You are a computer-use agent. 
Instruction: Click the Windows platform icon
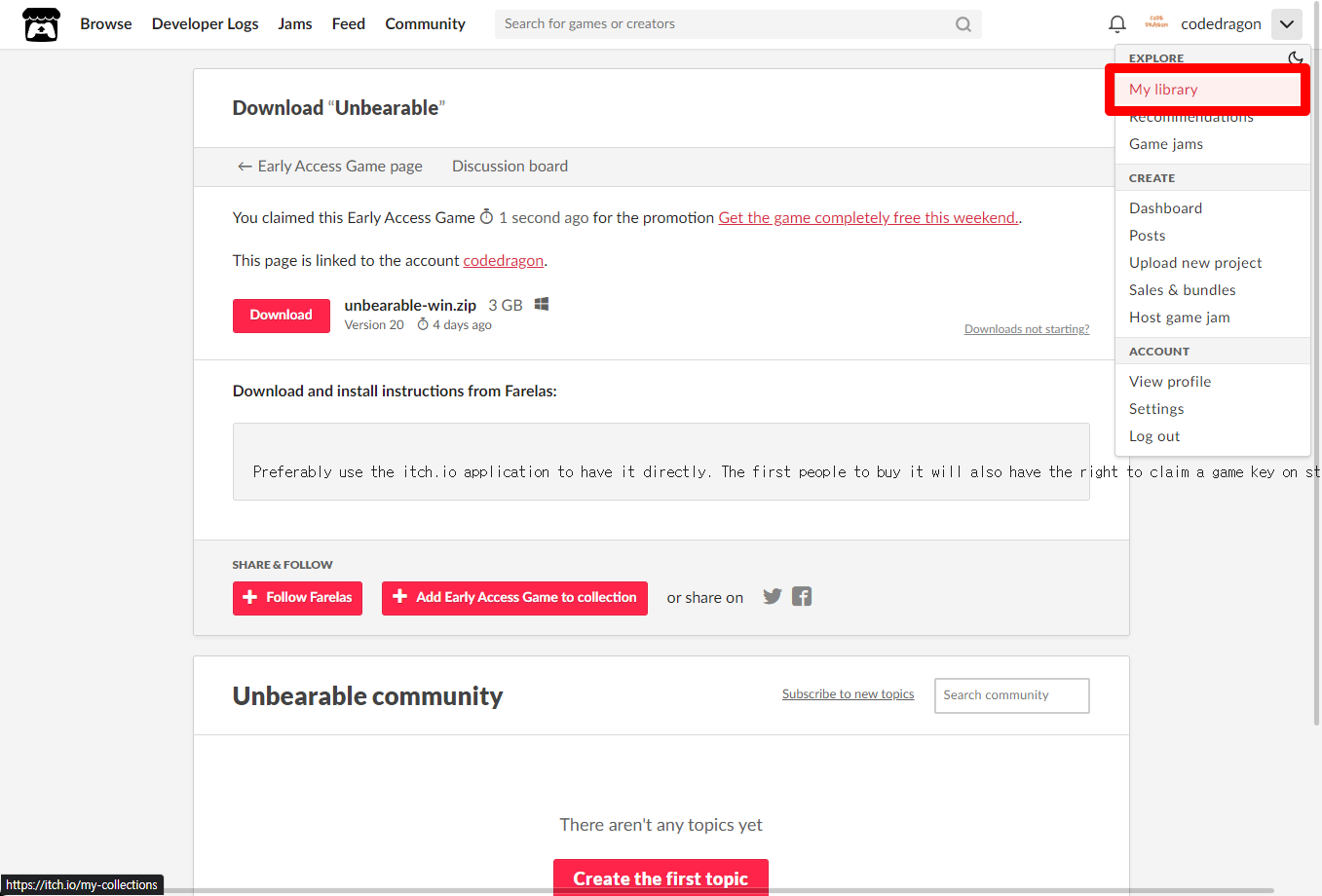click(x=542, y=304)
